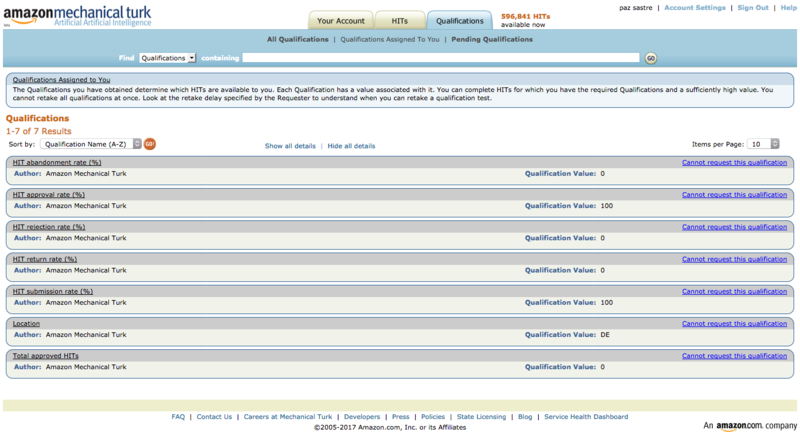This screenshot has height=436, width=800.
Task: Click the Amazon.com company logo in the footer
Action: pos(749,426)
